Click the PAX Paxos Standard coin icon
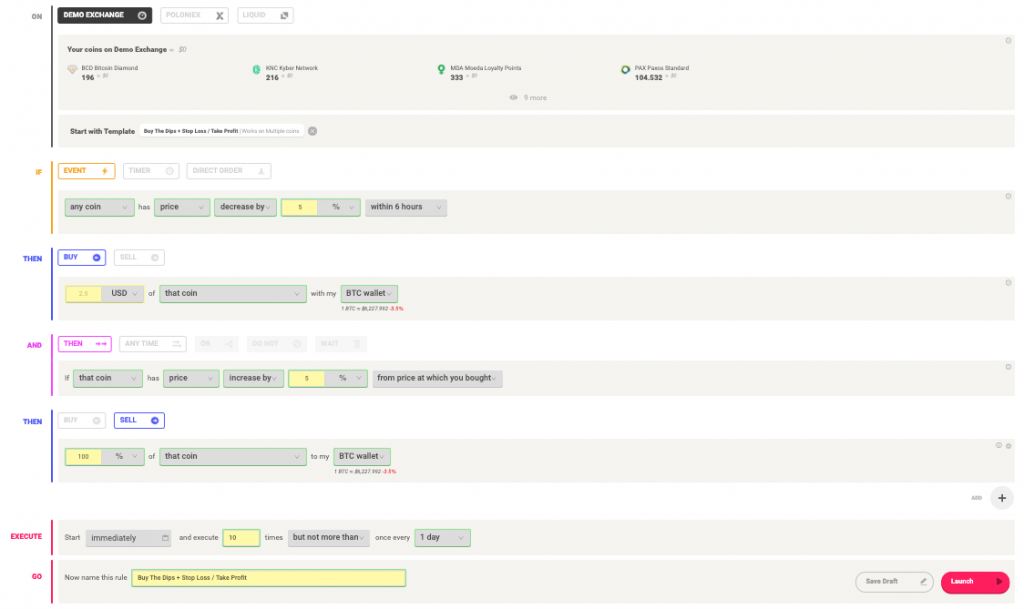 click(626, 69)
